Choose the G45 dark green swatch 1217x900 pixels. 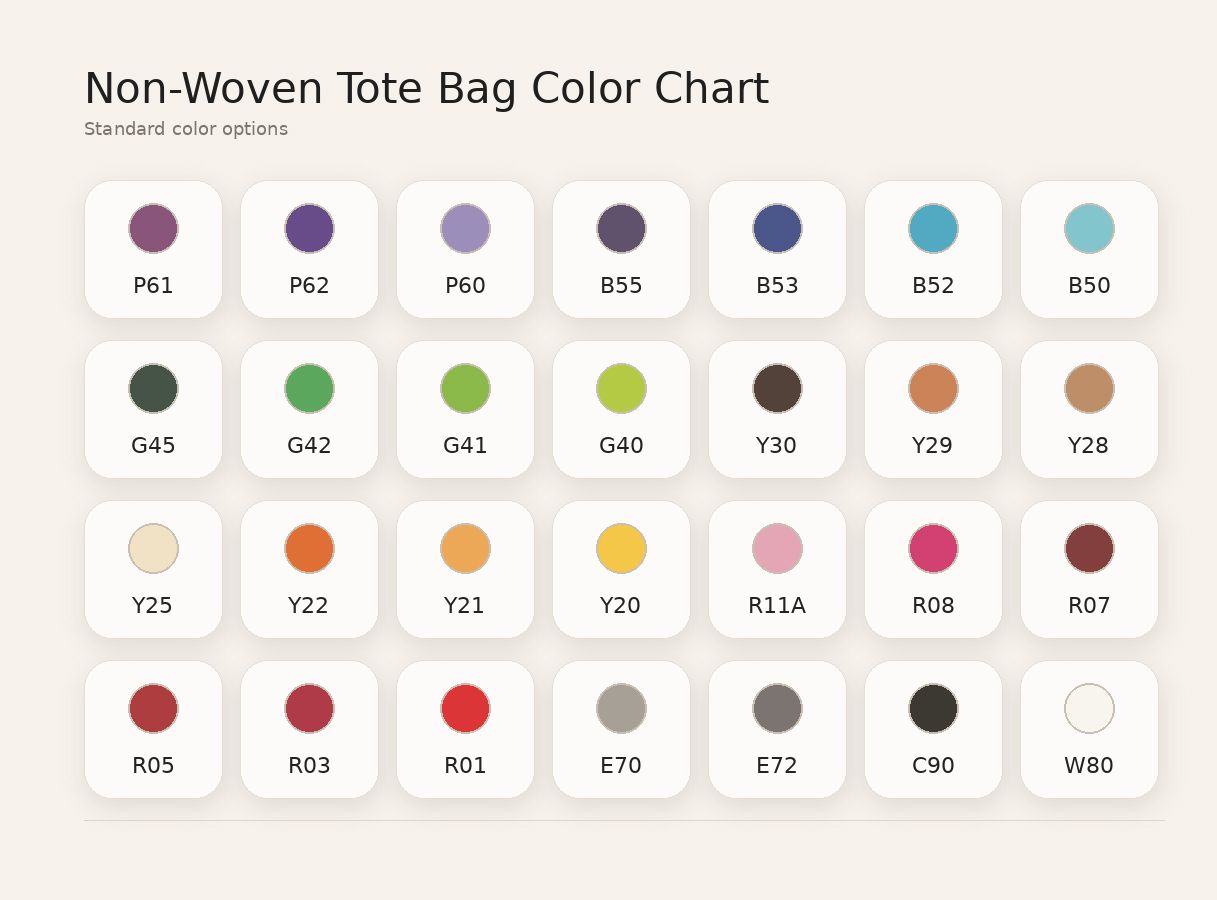[153, 388]
